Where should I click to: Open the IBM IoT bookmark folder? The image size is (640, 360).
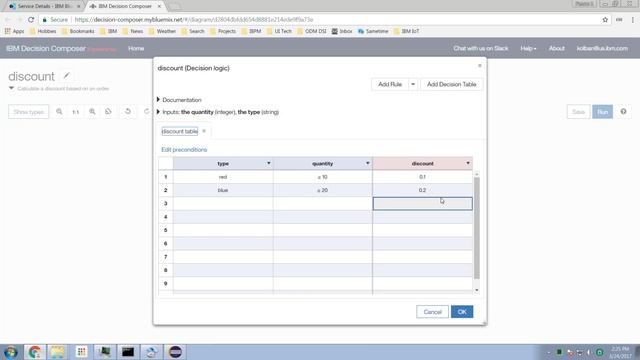coord(406,31)
